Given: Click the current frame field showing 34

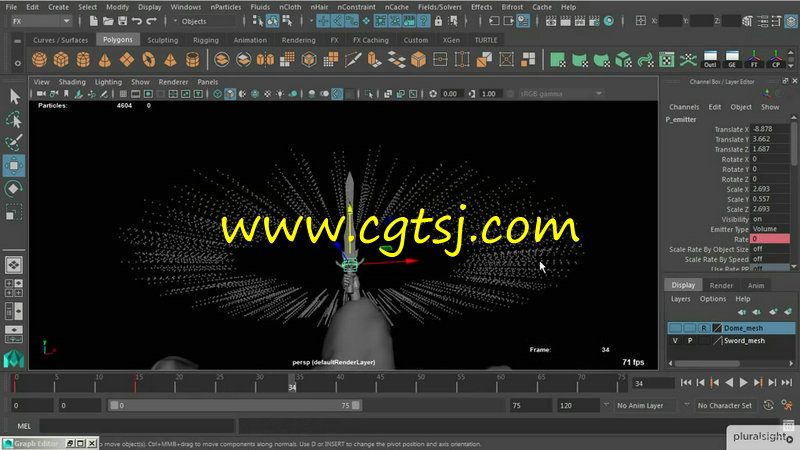Looking at the screenshot, I should [653, 383].
